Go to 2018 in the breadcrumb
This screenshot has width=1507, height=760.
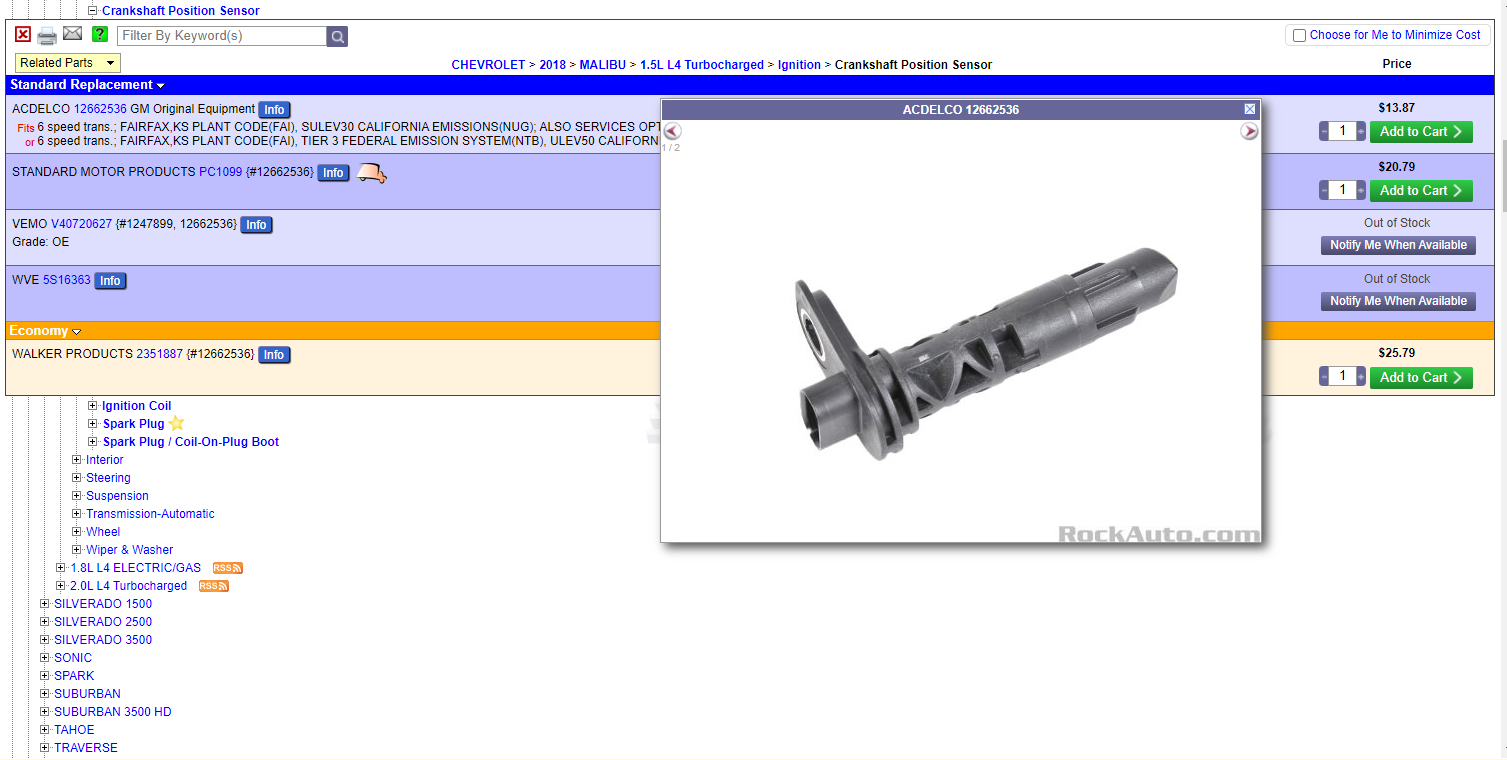click(x=552, y=65)
